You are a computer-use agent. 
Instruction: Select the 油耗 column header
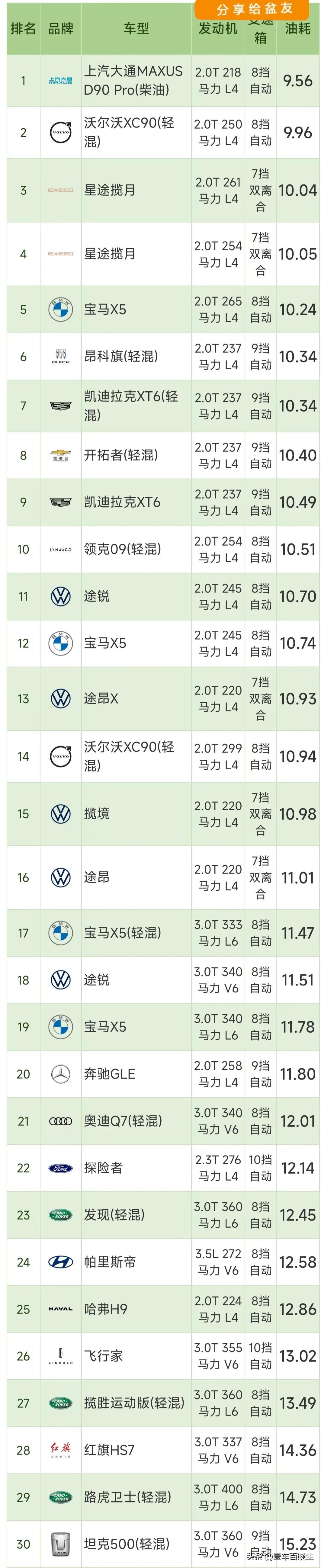[x=298, y=29]
